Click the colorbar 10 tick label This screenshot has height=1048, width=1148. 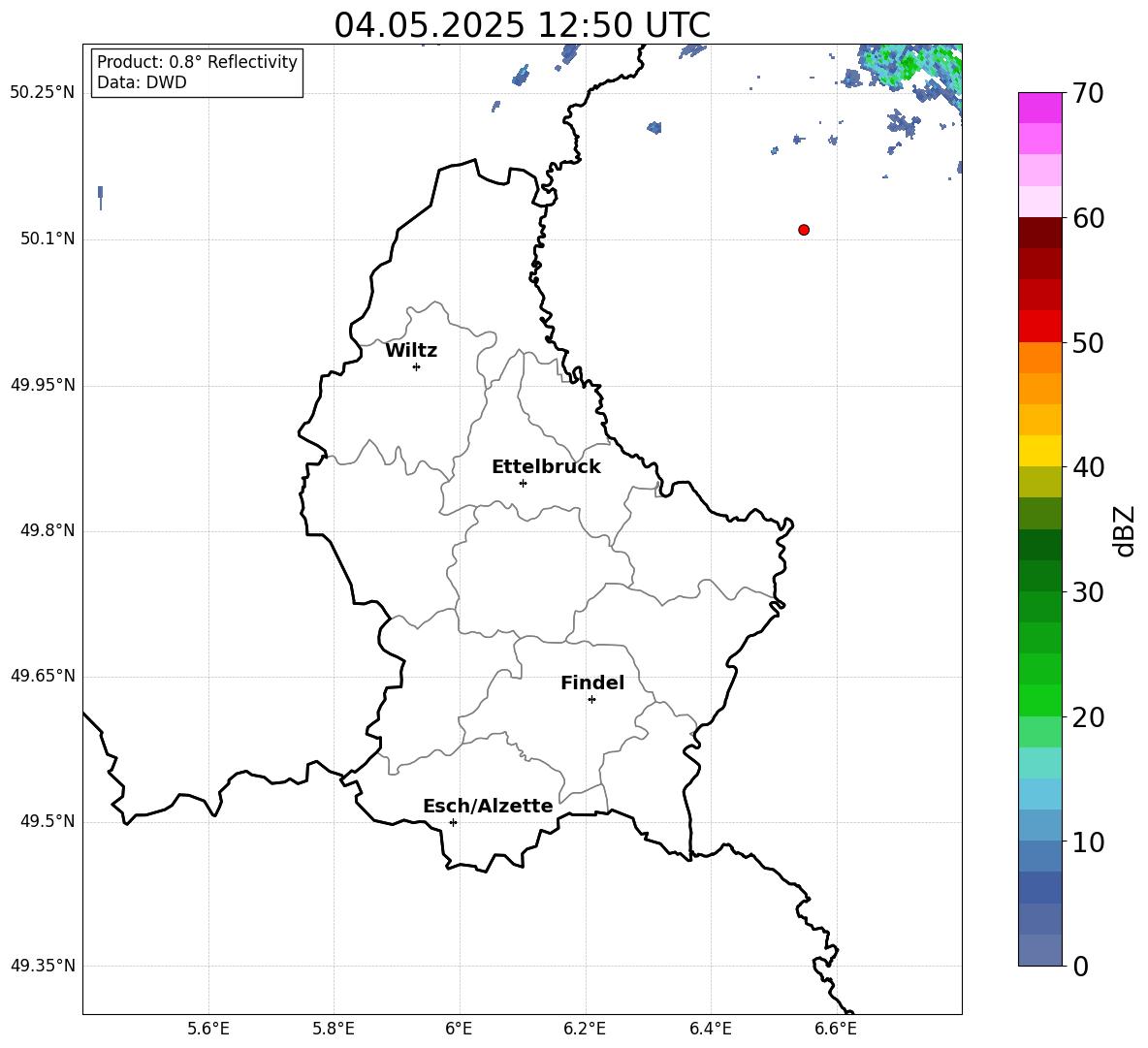(x=1089, y=842)
